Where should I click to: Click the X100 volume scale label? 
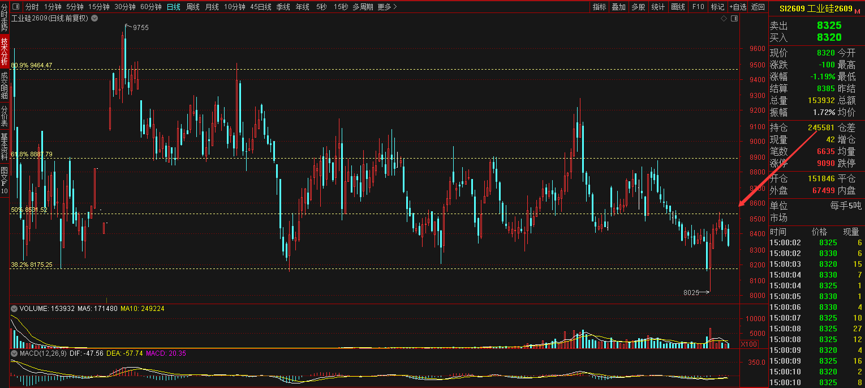click(x=749, y=344)
